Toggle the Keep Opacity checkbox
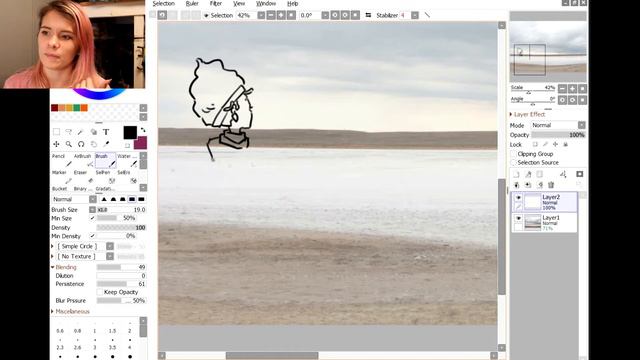This screenshot has height=360, width=640. [x=100, y=292]
